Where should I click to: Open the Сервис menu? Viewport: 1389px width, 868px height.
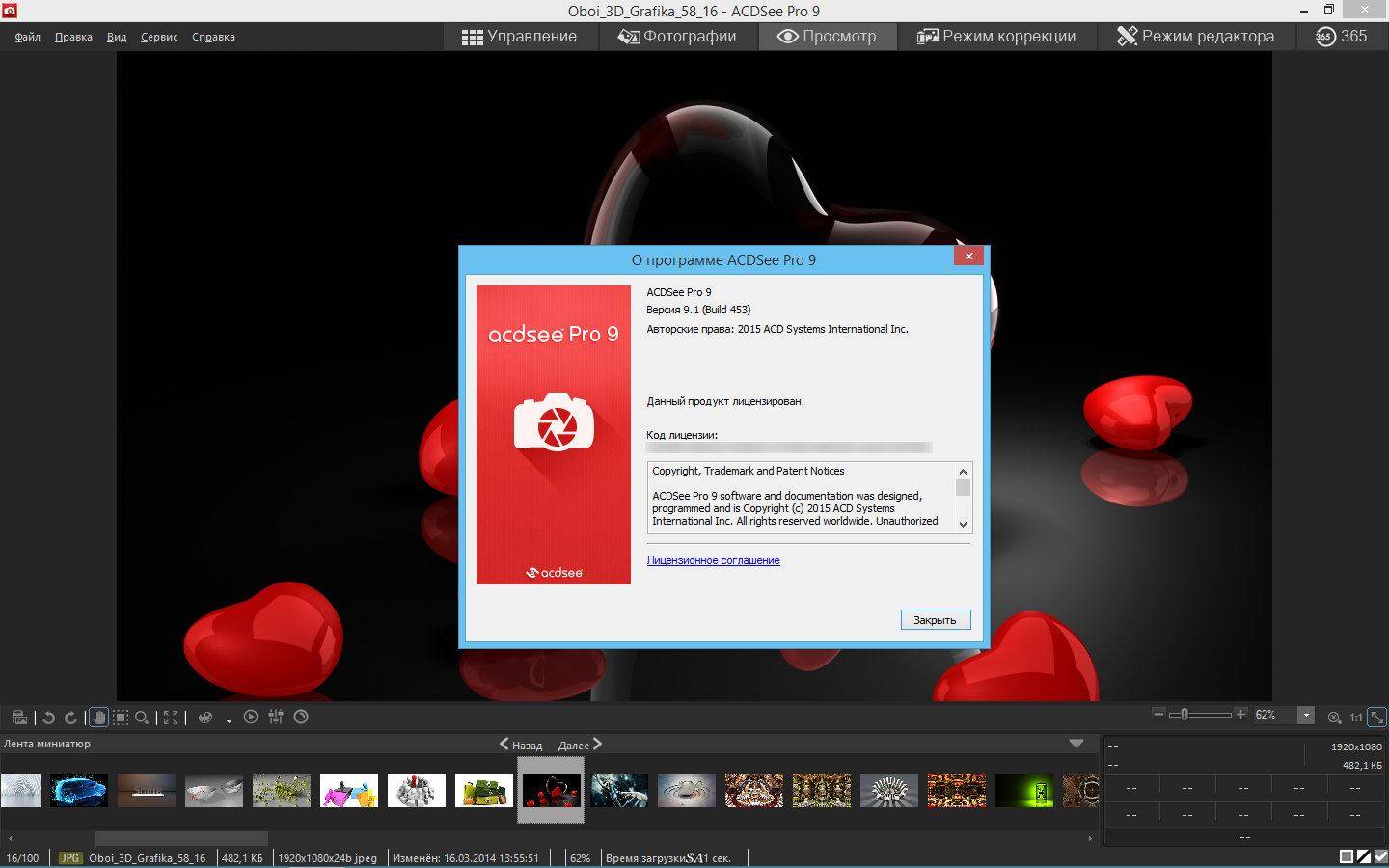pos(159,37)
